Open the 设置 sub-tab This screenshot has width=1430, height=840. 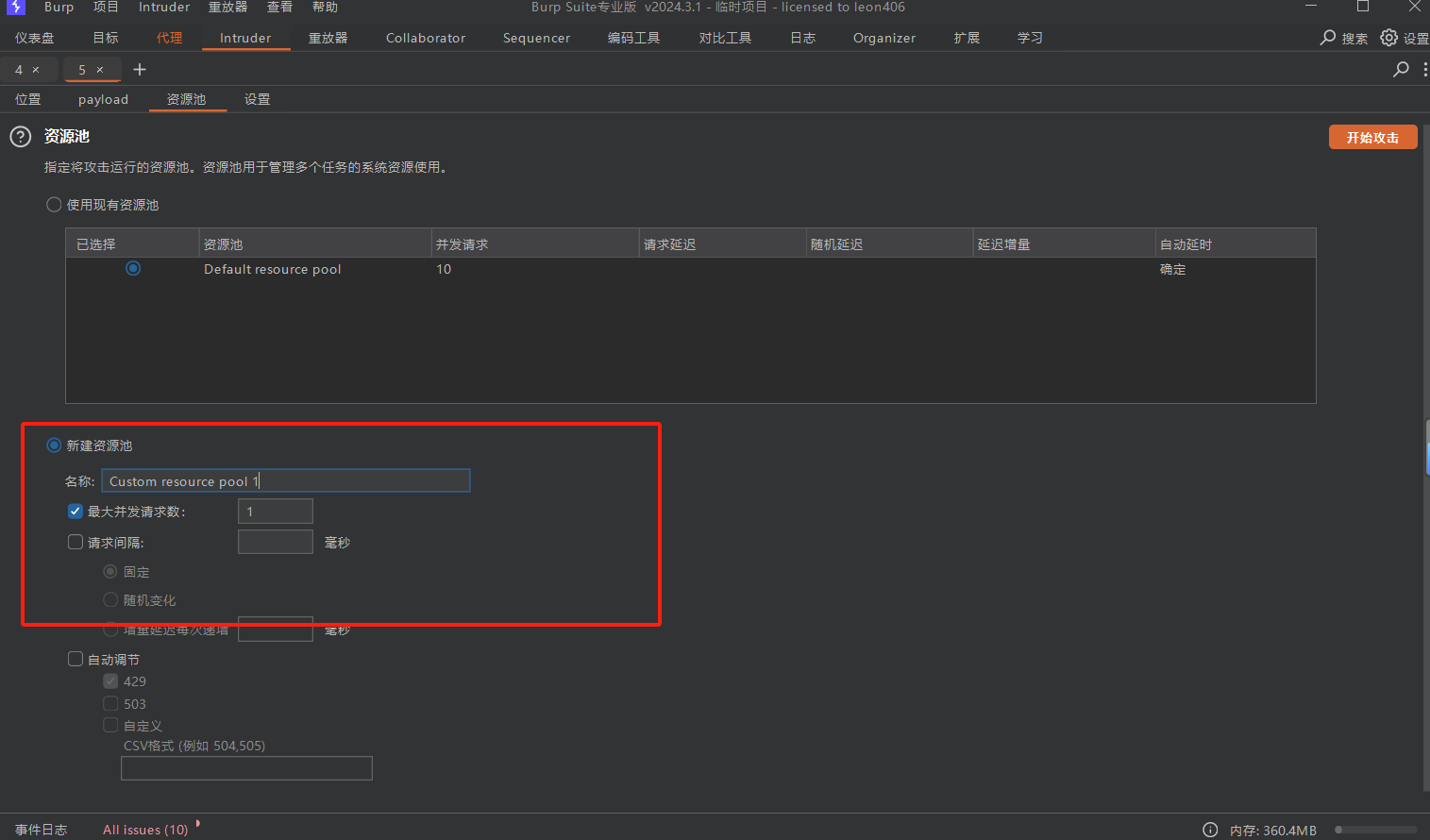pos(257,99)
